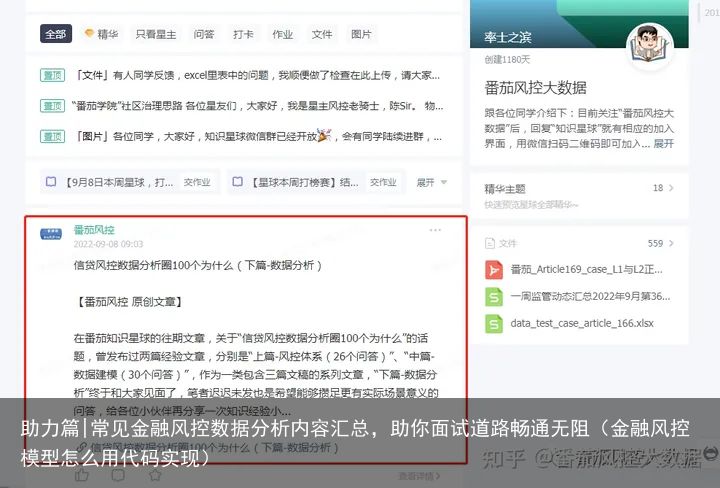This screenshot has height=488, width=720.
Task: Open the 问答 tab
Action: [203, 34]
